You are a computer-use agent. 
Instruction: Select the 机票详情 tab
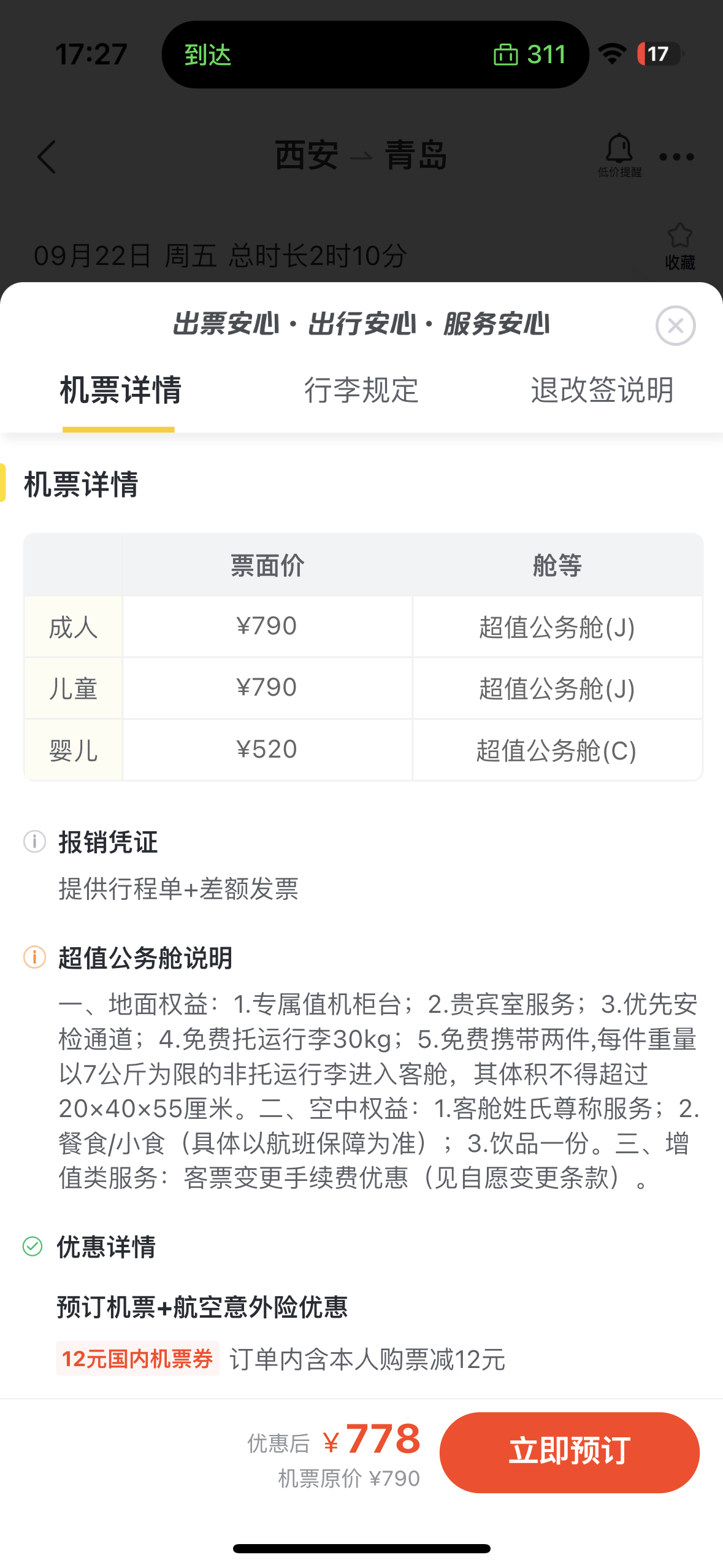click(120, 390)
